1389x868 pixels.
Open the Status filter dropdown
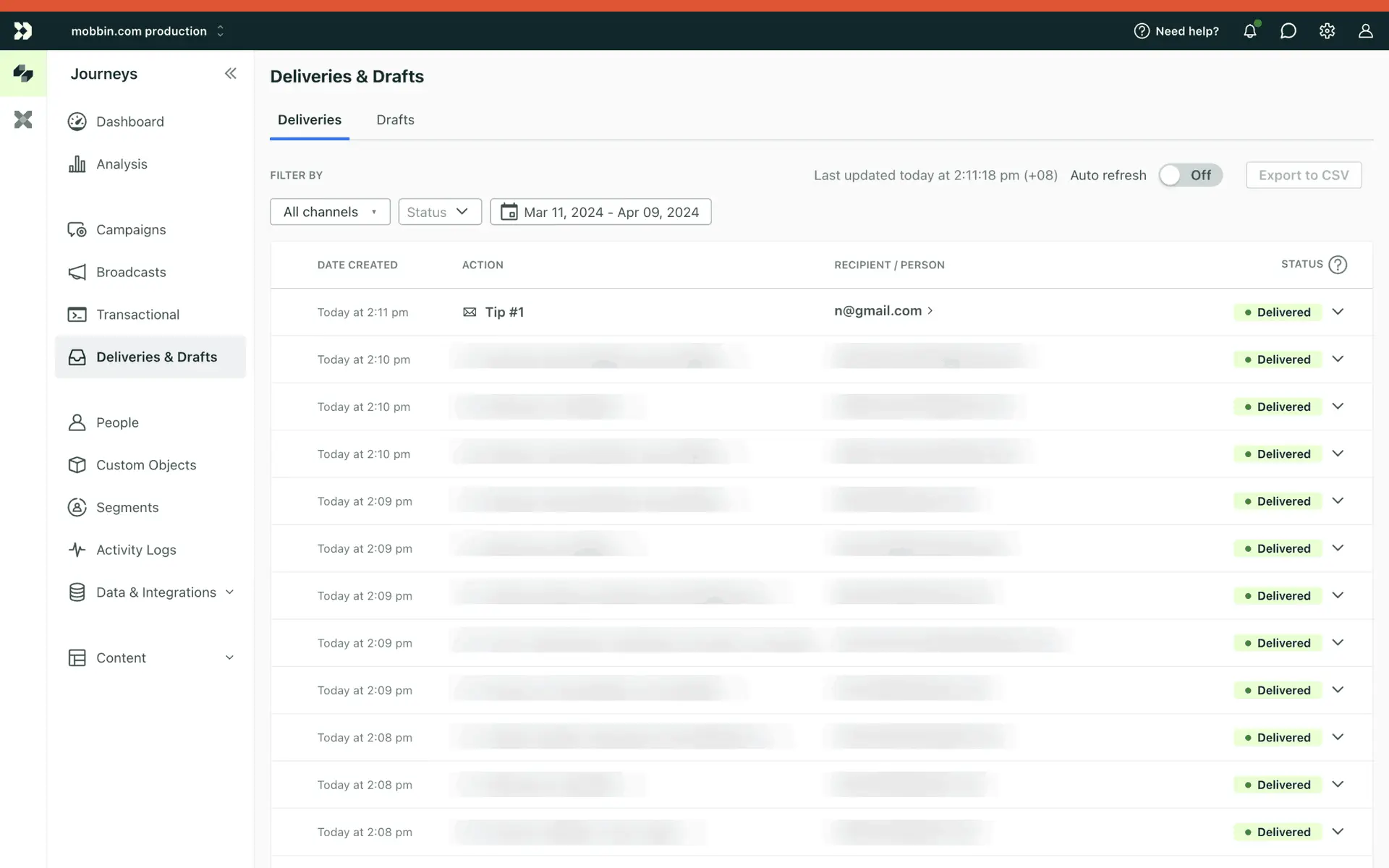tap(439, 212)
